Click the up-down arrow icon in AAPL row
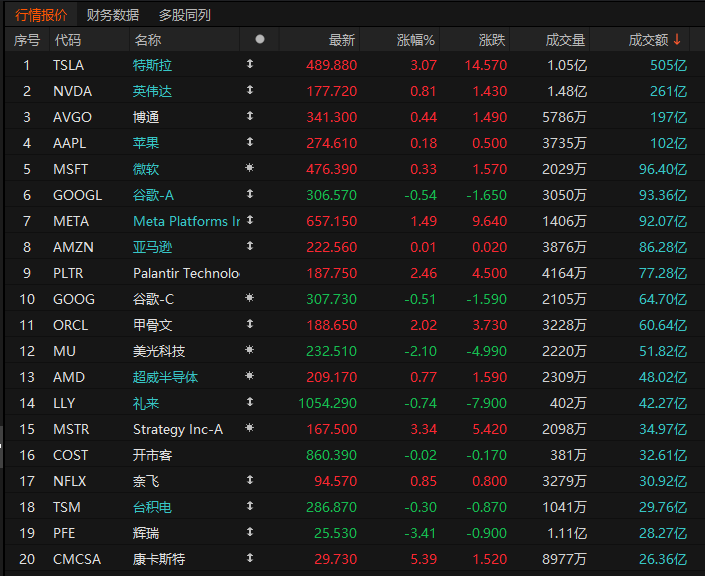Screen dimensions: 705x576 point(250,142)
